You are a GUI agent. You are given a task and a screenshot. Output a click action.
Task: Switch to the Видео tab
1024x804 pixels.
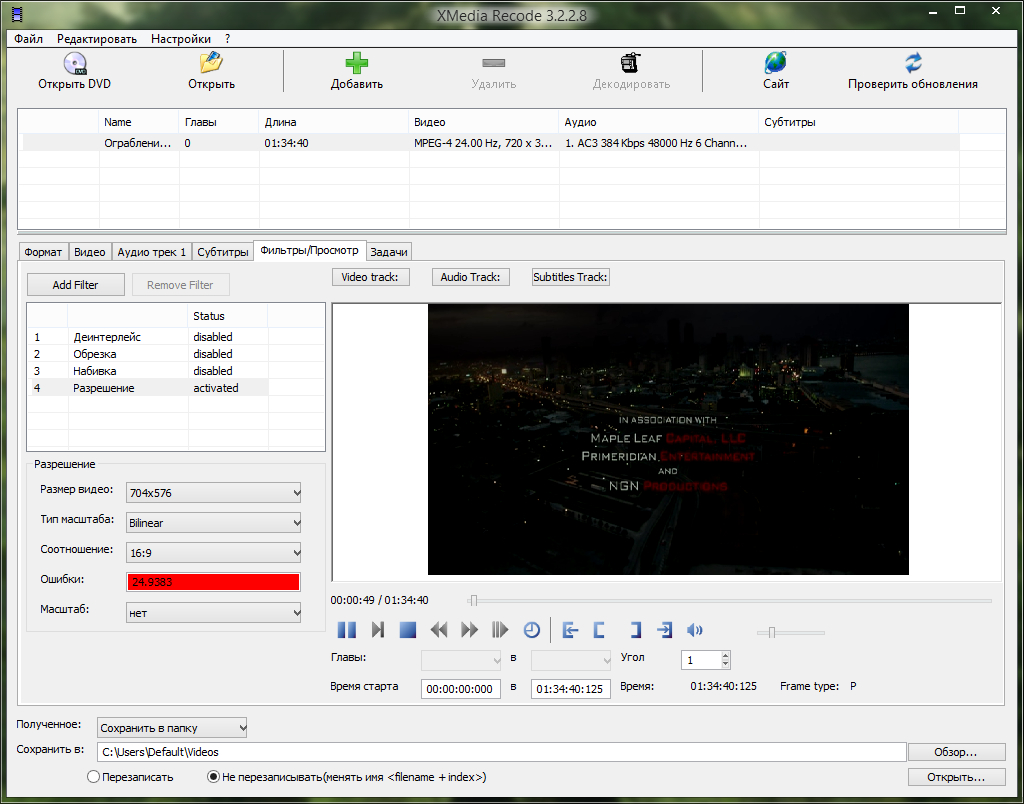(89, 251)
